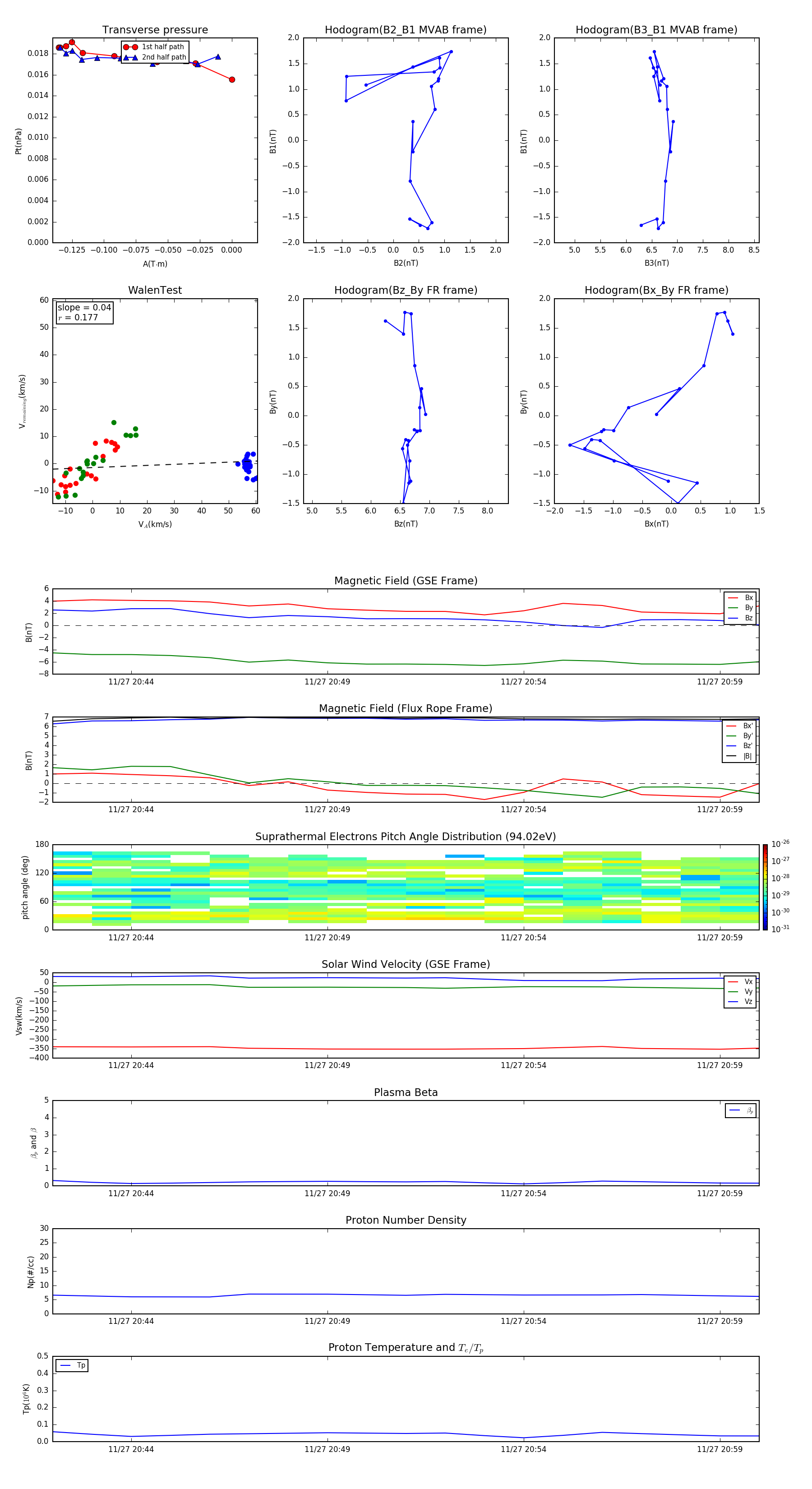The image size is (812, 1489).
Task: Select the "Bx" entry in GSE legend
Action: [x=740, y=598]
